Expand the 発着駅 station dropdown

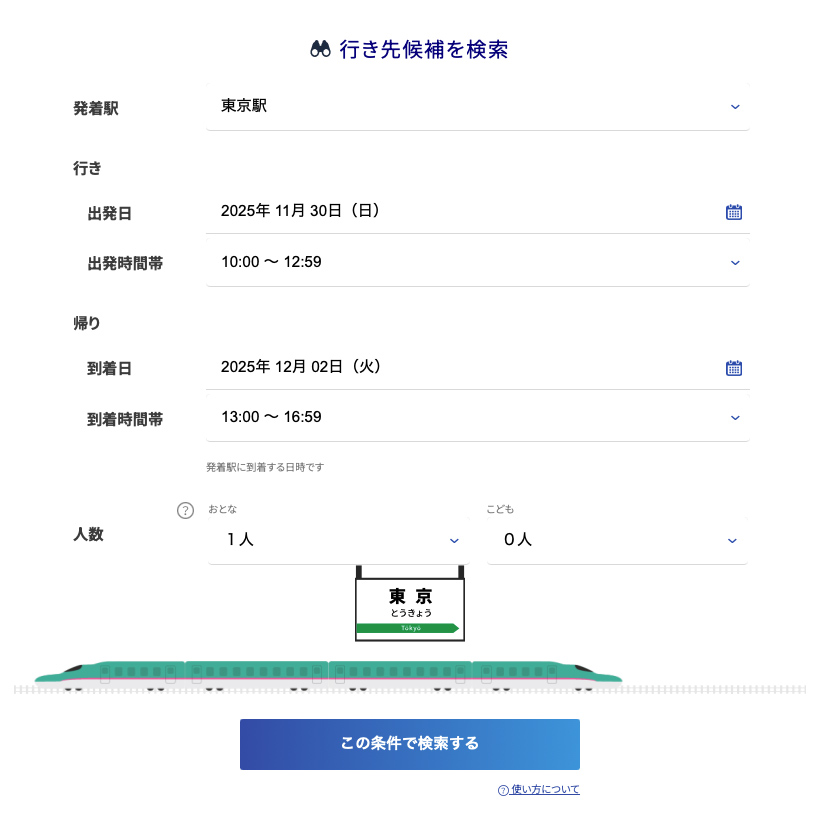(476, 106)
